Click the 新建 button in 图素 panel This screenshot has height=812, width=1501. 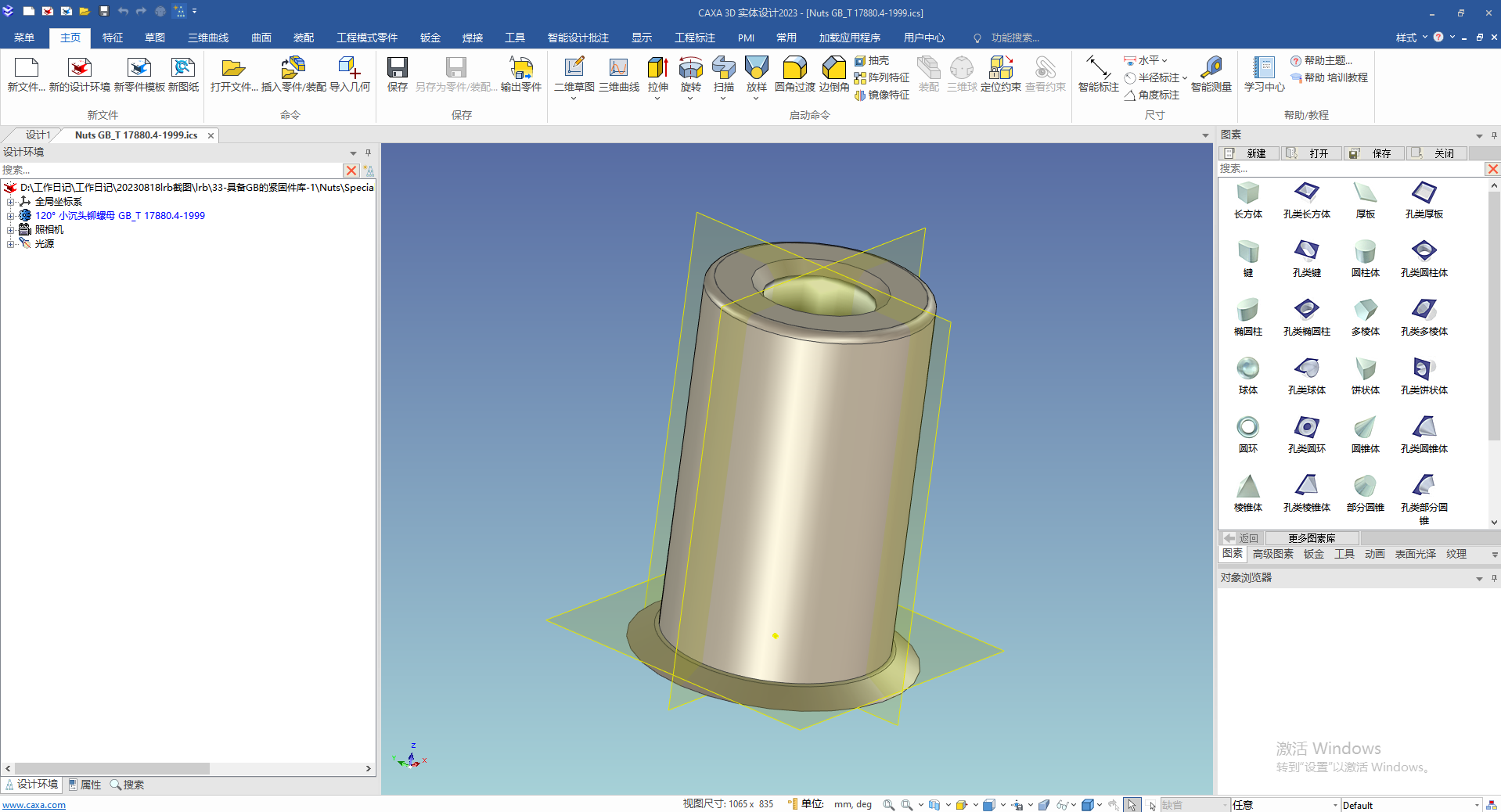point(1249,153)
